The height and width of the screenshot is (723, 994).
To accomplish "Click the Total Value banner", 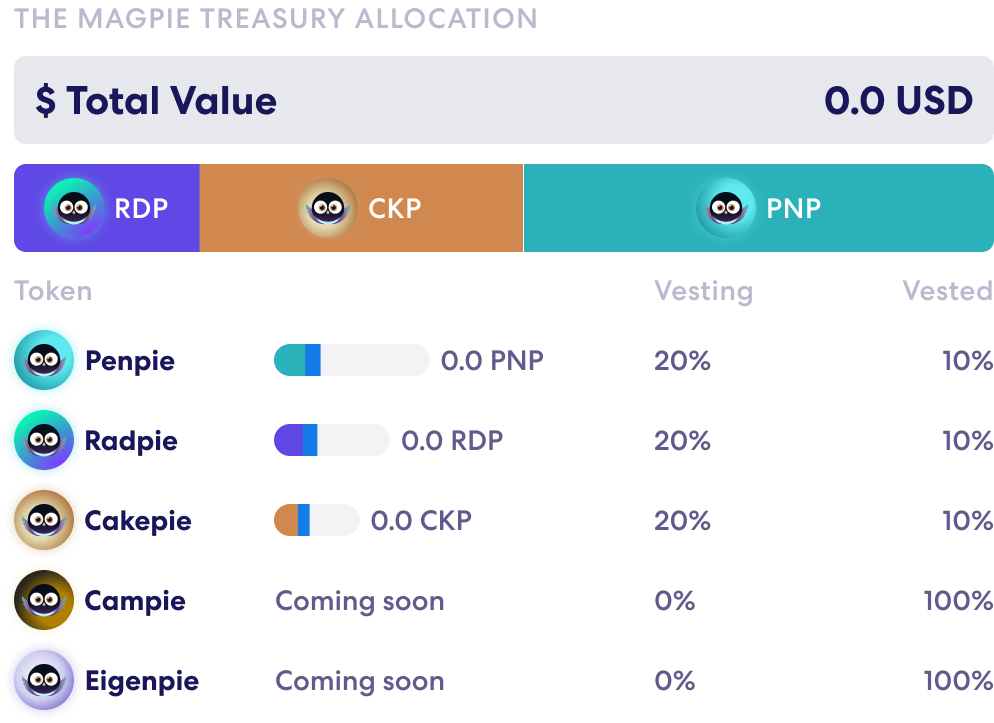I will click(503, 100).
